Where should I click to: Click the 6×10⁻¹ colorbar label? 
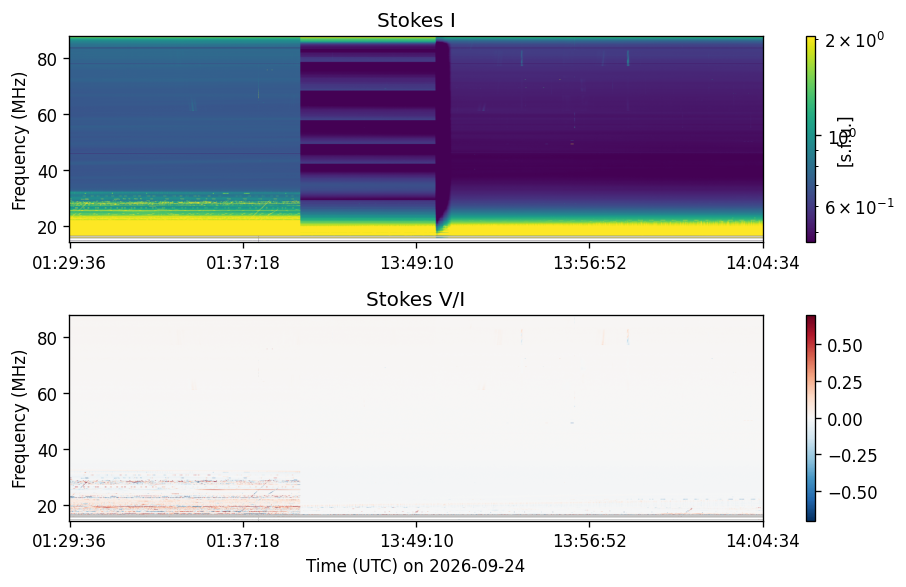[x=859, y=206]
